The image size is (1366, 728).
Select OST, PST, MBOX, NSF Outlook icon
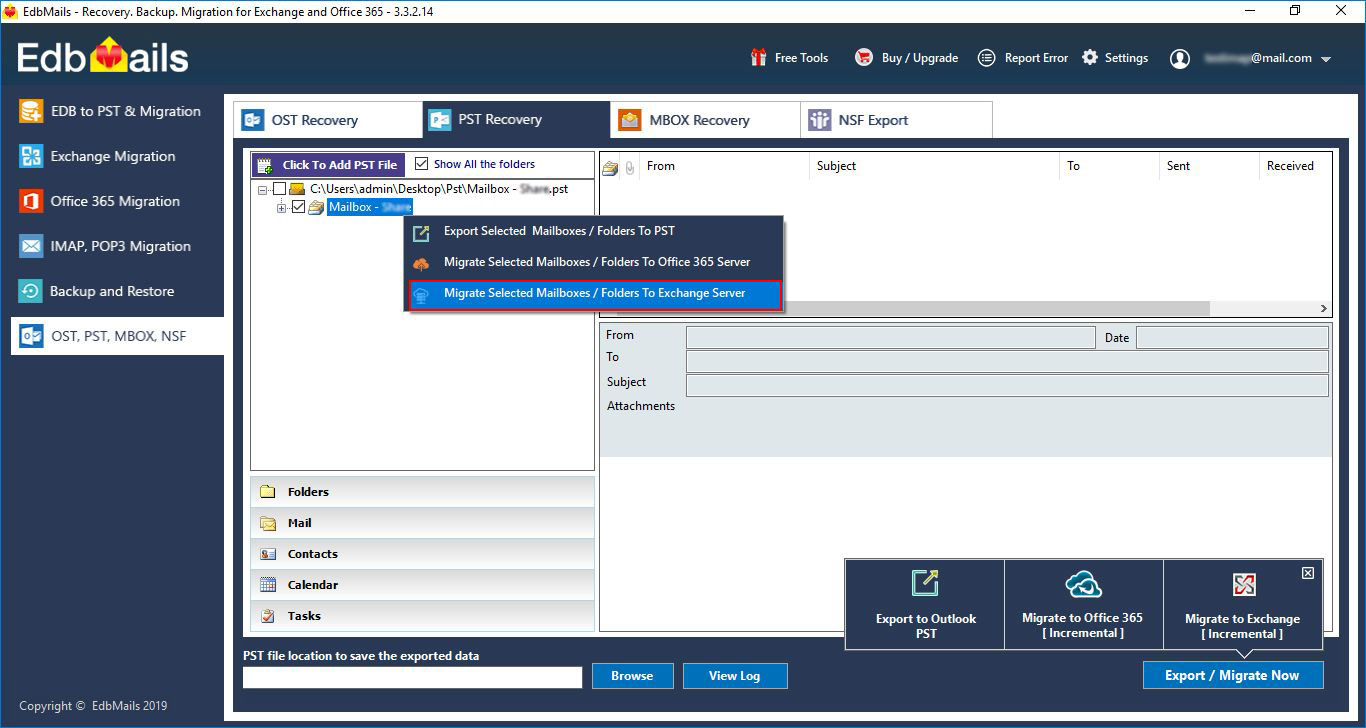32,336
